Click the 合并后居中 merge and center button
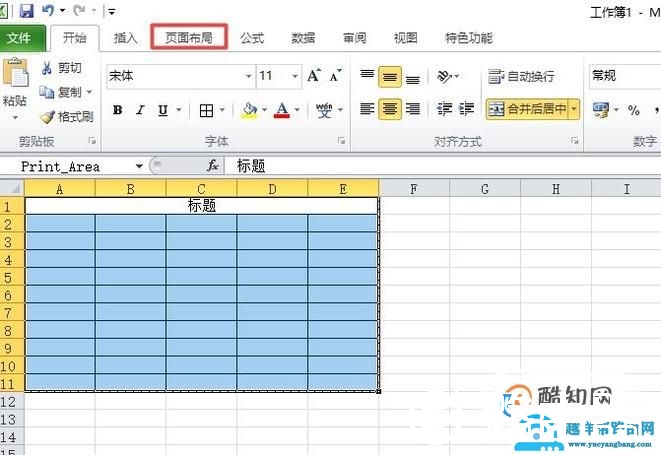Viewport: 661px width, 455px height. pyautogui.click(x=527, y=110)
